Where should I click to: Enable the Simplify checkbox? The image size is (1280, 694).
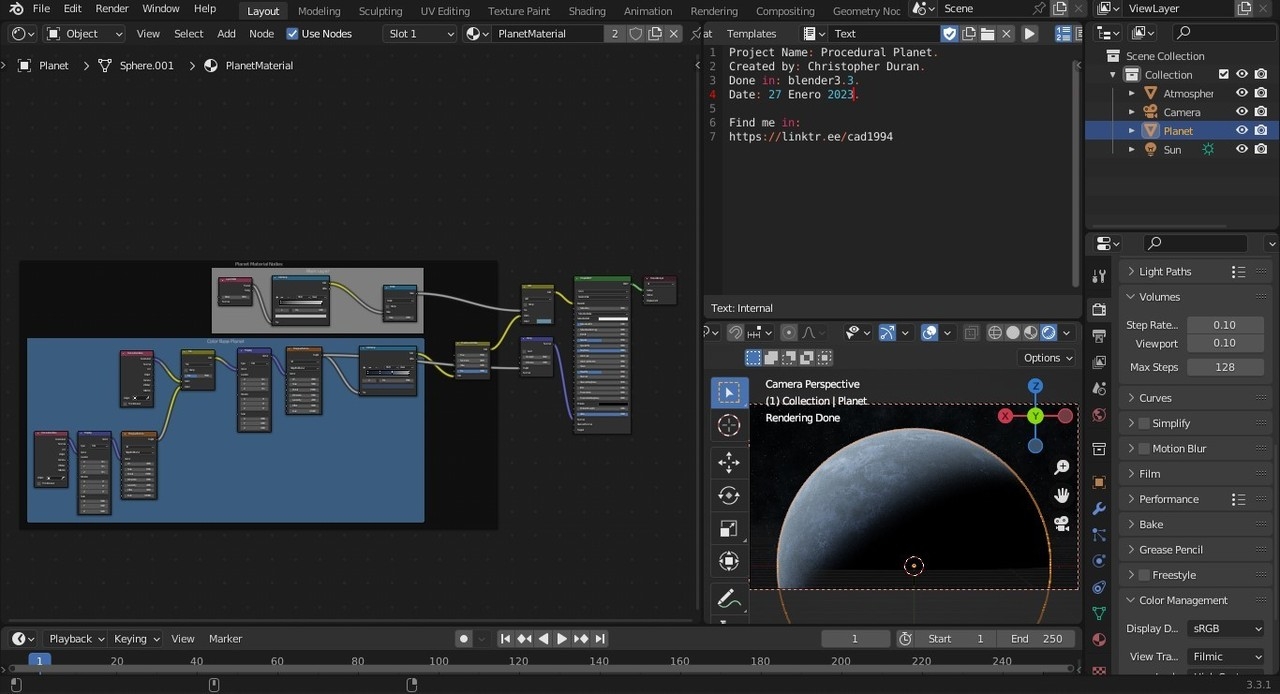1144,423
